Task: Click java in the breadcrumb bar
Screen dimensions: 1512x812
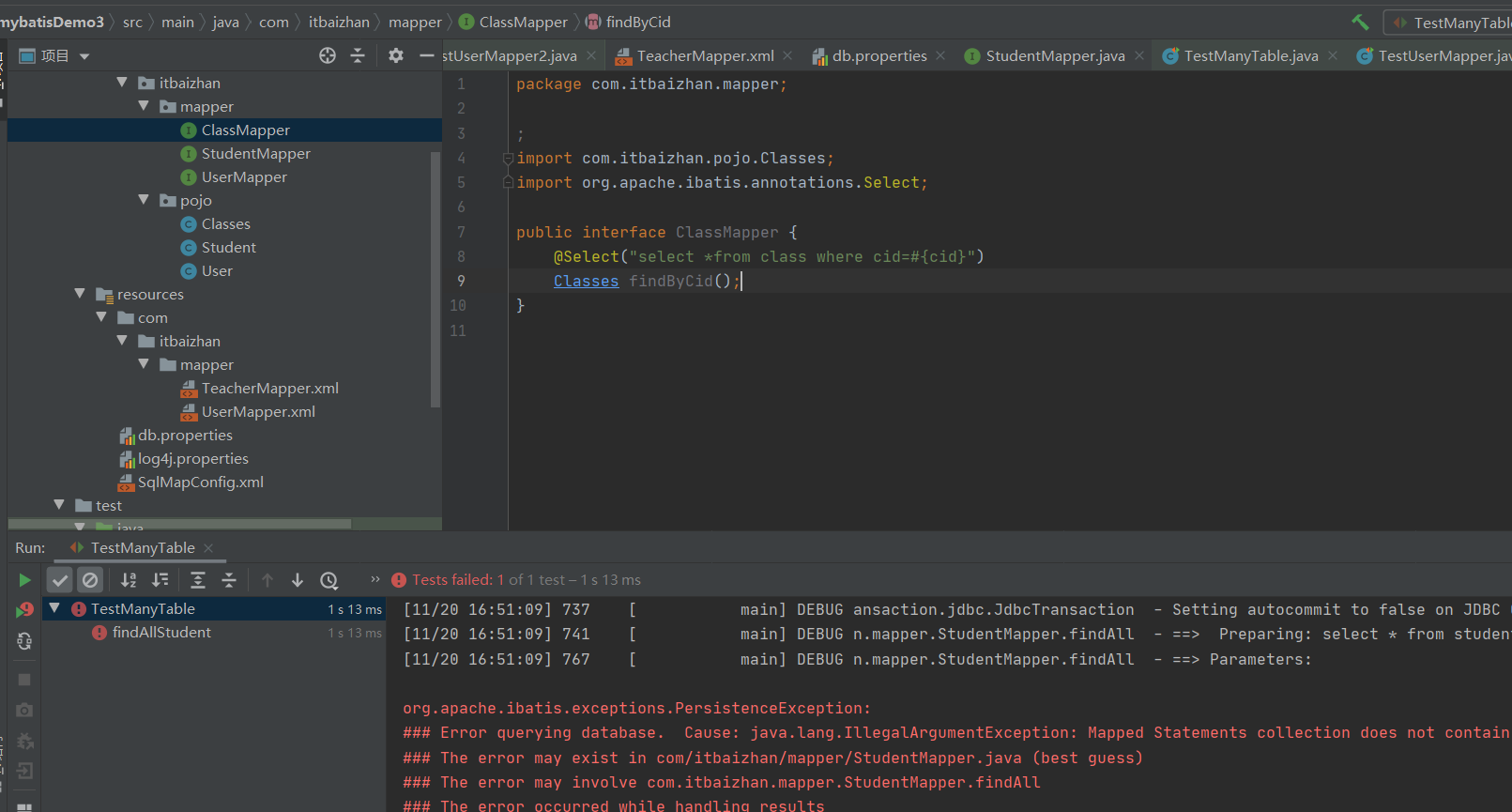Action: tap(225, 22)
